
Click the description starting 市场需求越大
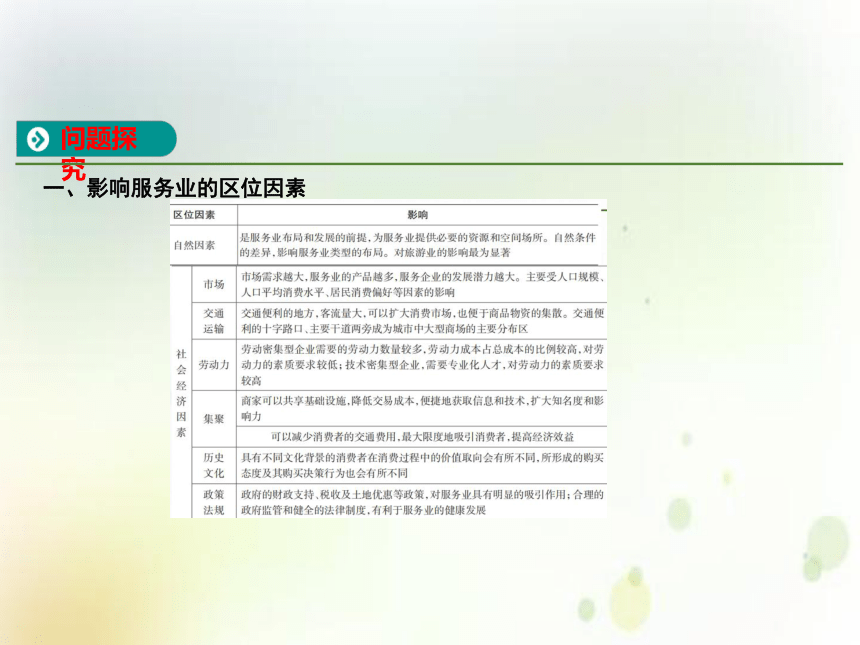coord(422,284)
